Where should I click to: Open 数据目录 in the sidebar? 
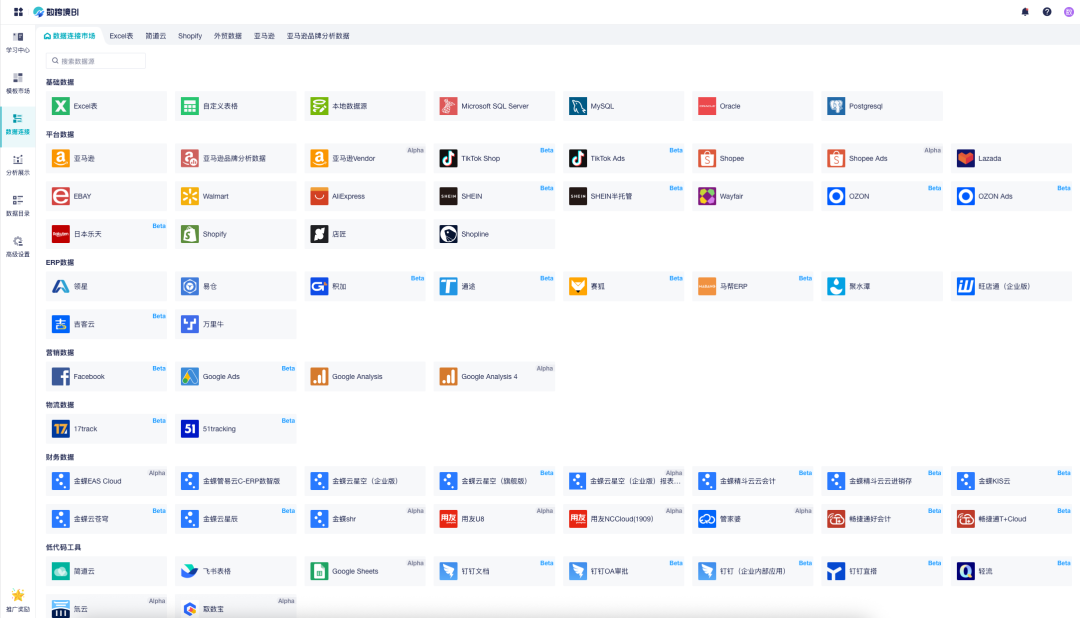18,205
